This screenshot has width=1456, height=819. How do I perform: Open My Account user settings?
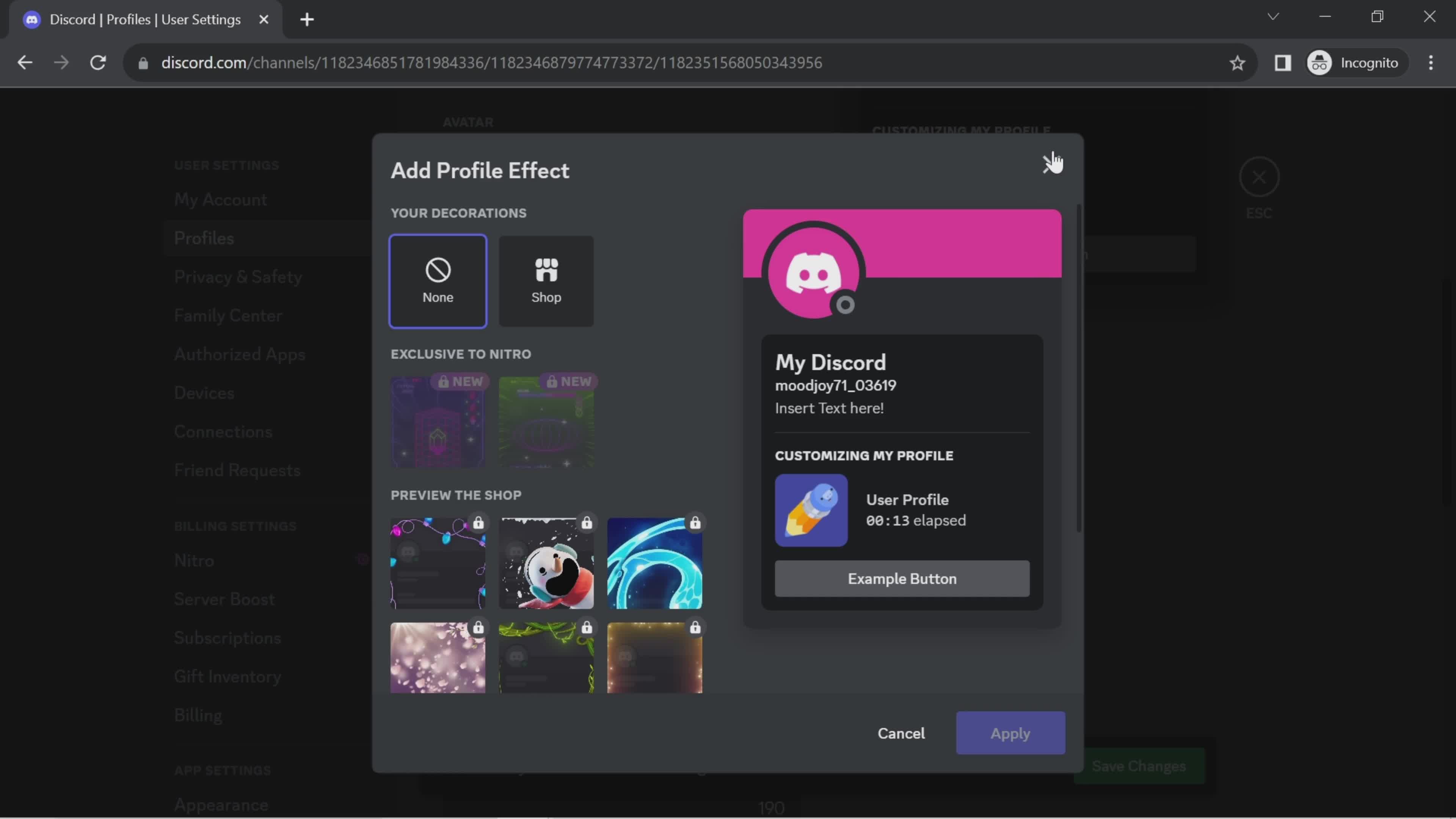pos(219,199)
